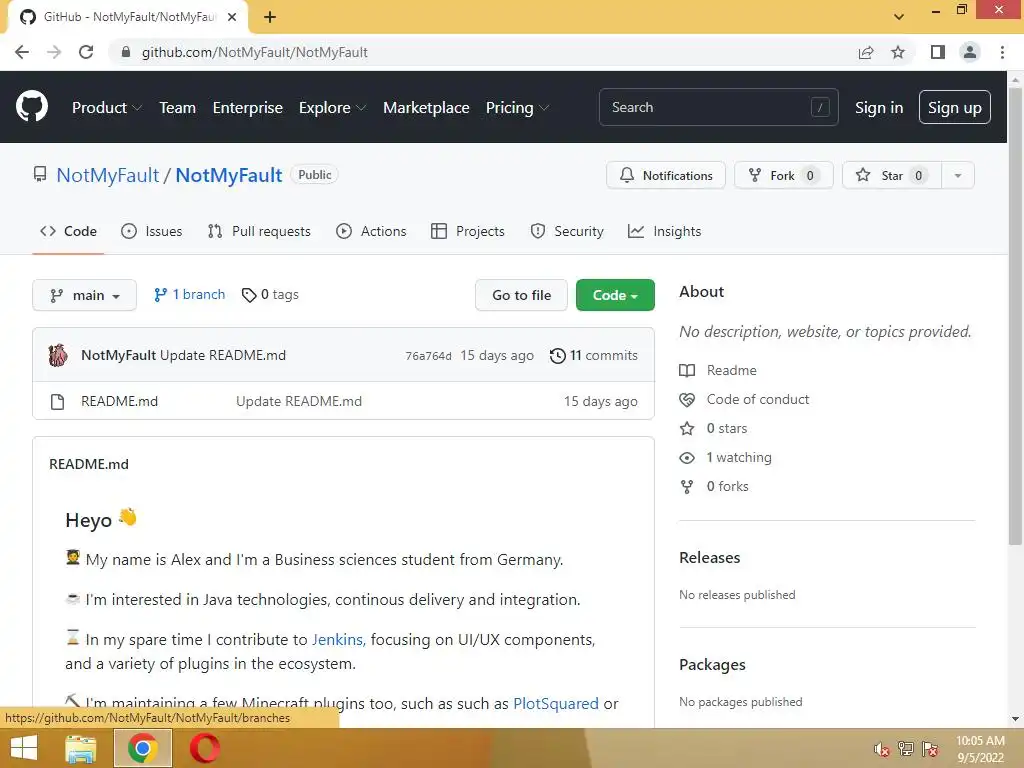
Task: Open the Security tab
Action: coord(567,231)
